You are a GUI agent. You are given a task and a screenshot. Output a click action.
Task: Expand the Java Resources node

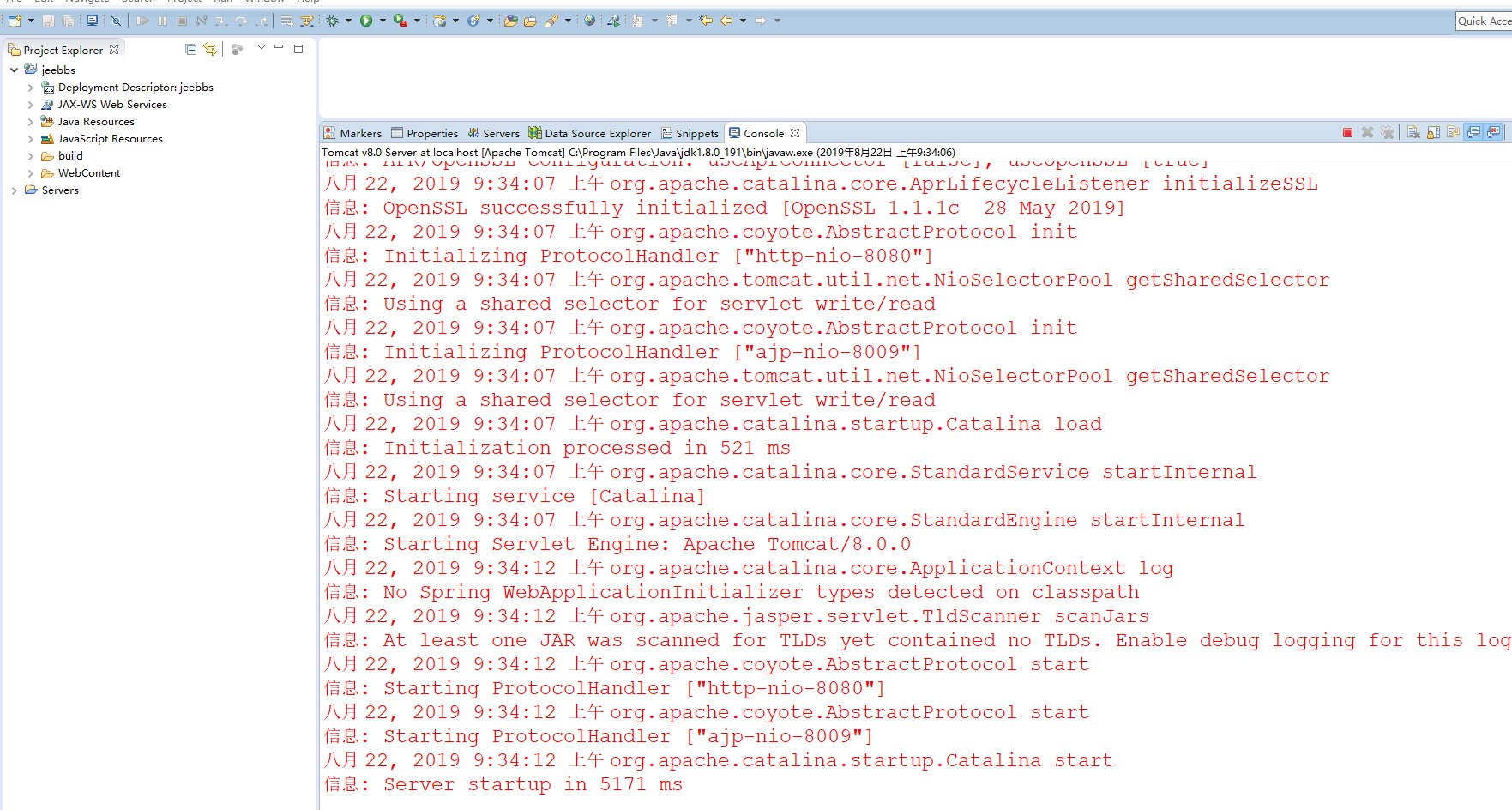click(x=31, y=122)
